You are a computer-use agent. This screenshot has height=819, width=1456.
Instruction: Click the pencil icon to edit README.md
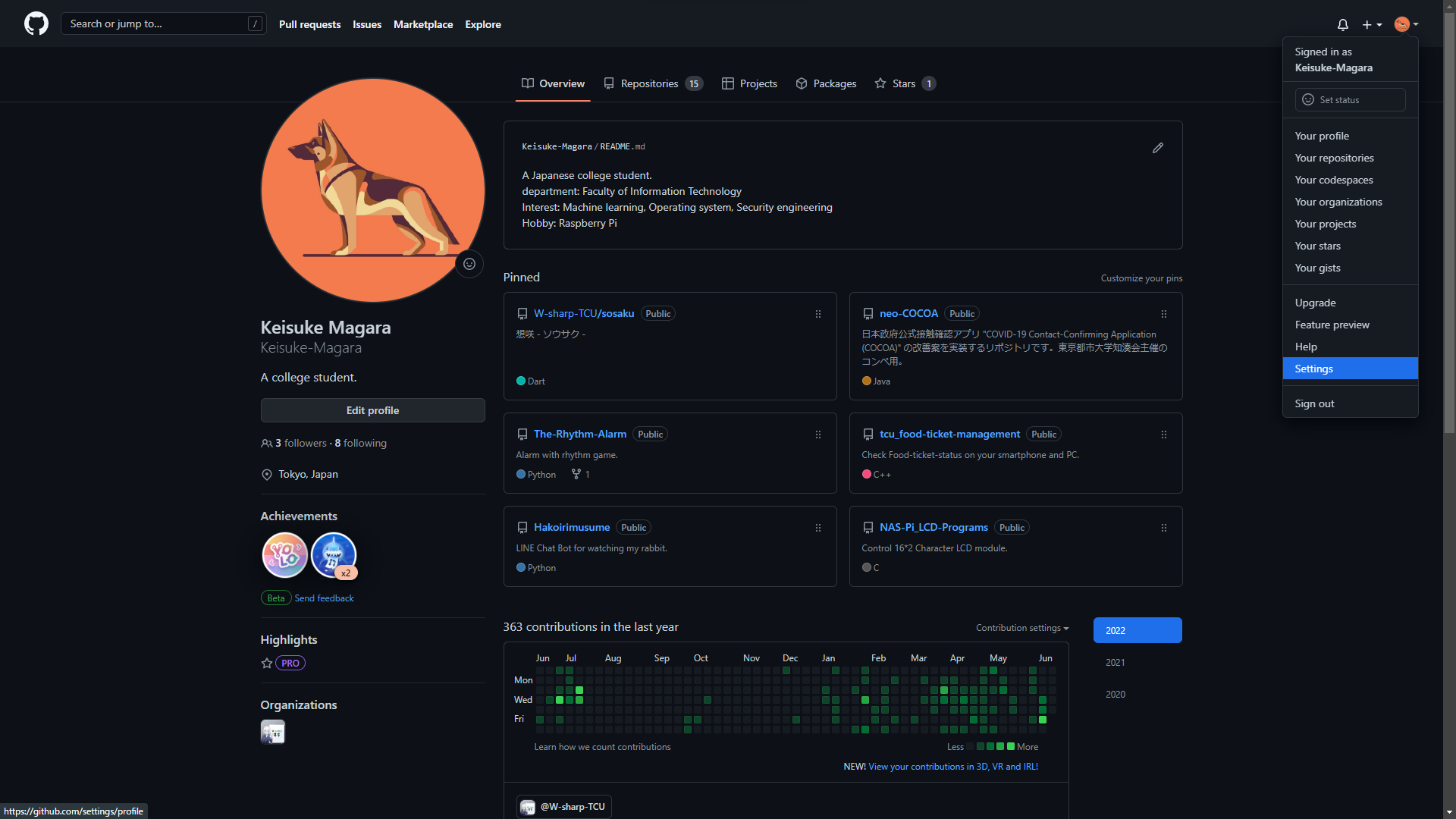[x=1158, y=148]
